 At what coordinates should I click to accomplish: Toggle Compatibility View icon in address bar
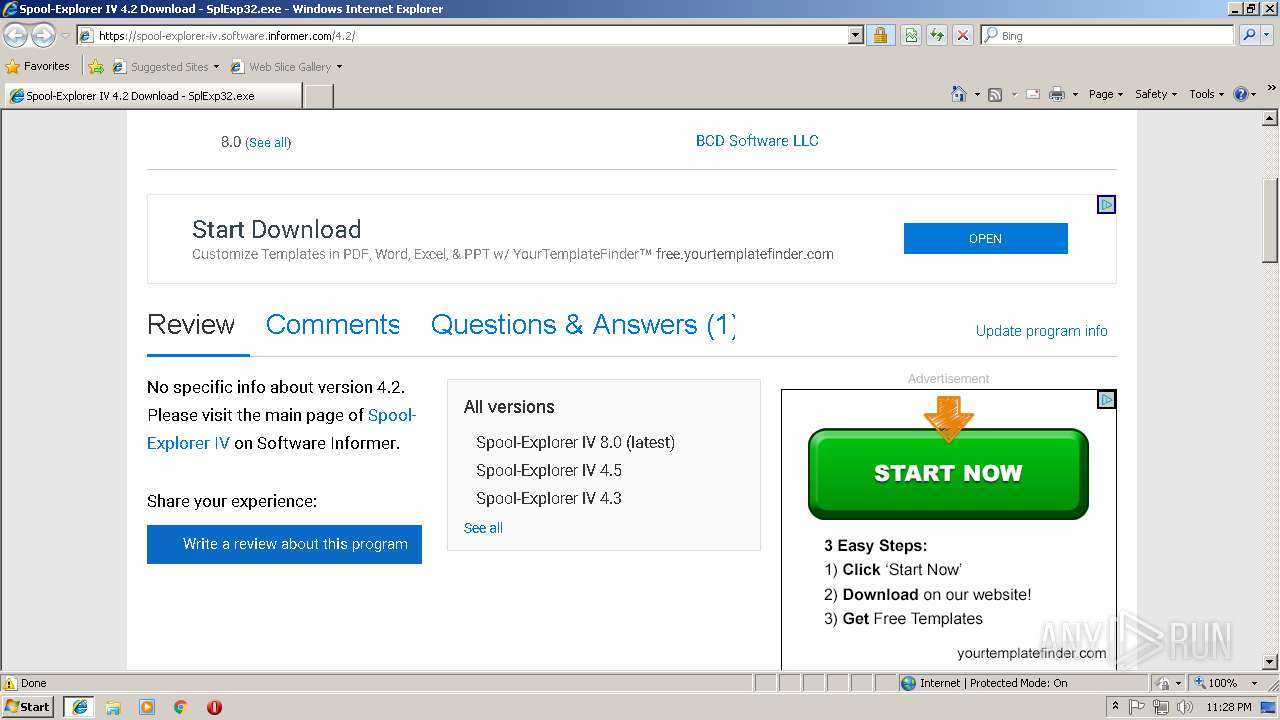click(x=911, y=36)
